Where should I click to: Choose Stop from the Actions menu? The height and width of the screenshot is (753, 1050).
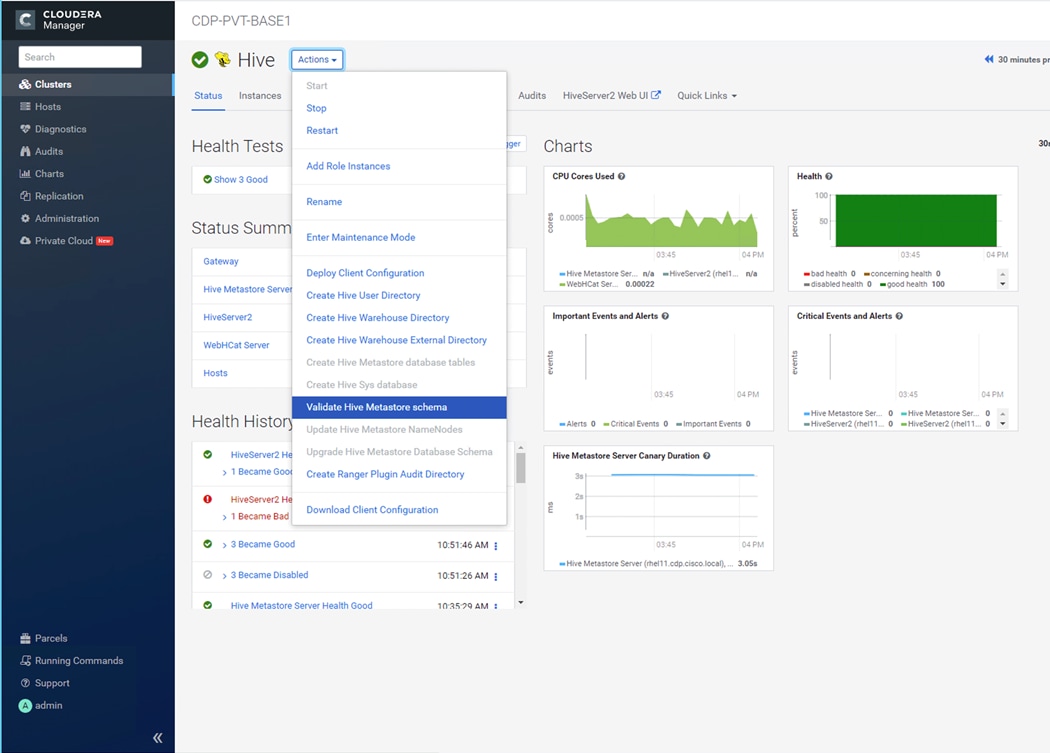point(399,108)
